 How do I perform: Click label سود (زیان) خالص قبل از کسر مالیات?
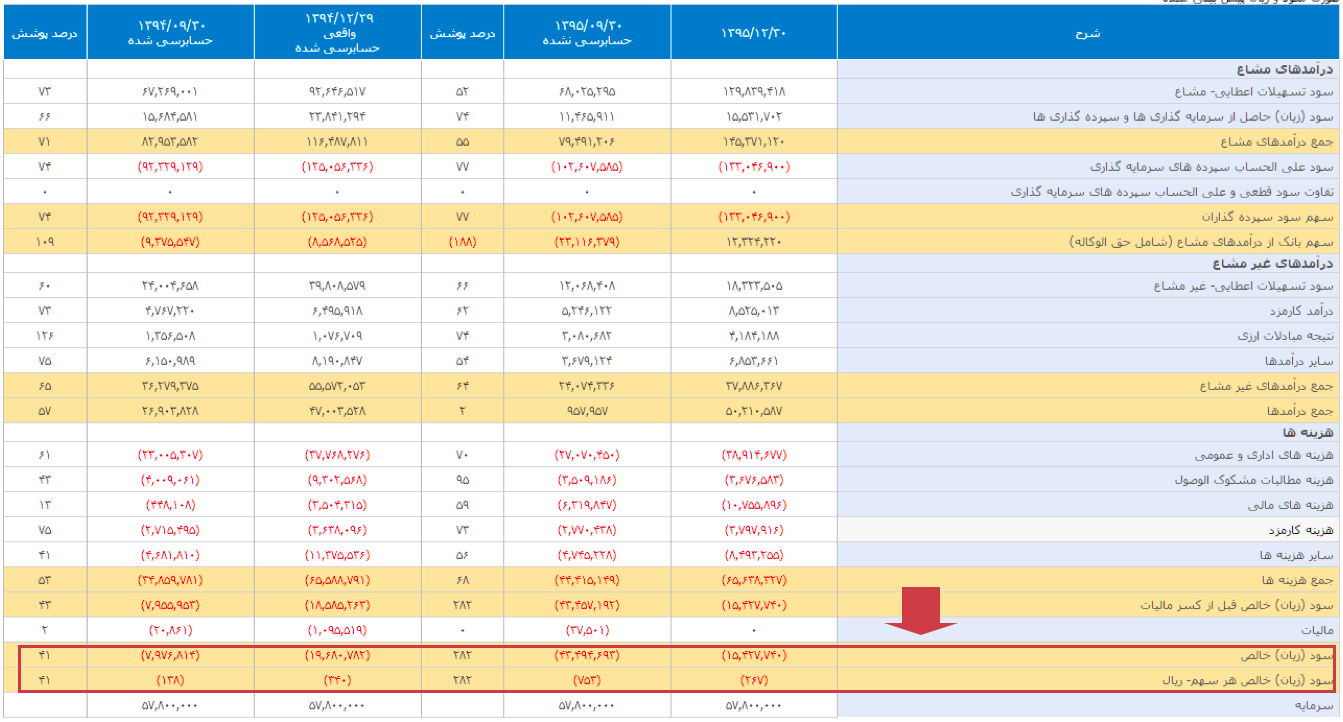[x=1239, y=605]
